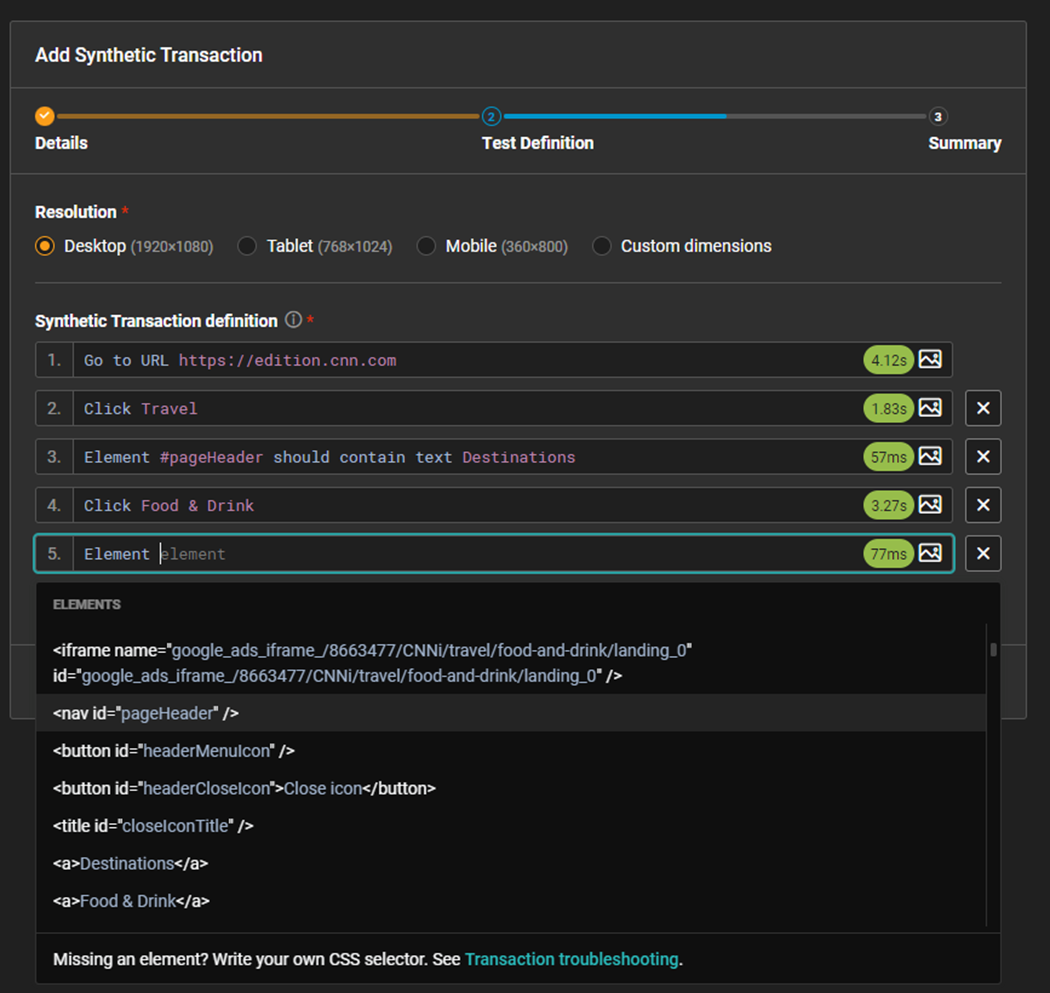Delete step 5 with the X button

click(x=983, y=553)
